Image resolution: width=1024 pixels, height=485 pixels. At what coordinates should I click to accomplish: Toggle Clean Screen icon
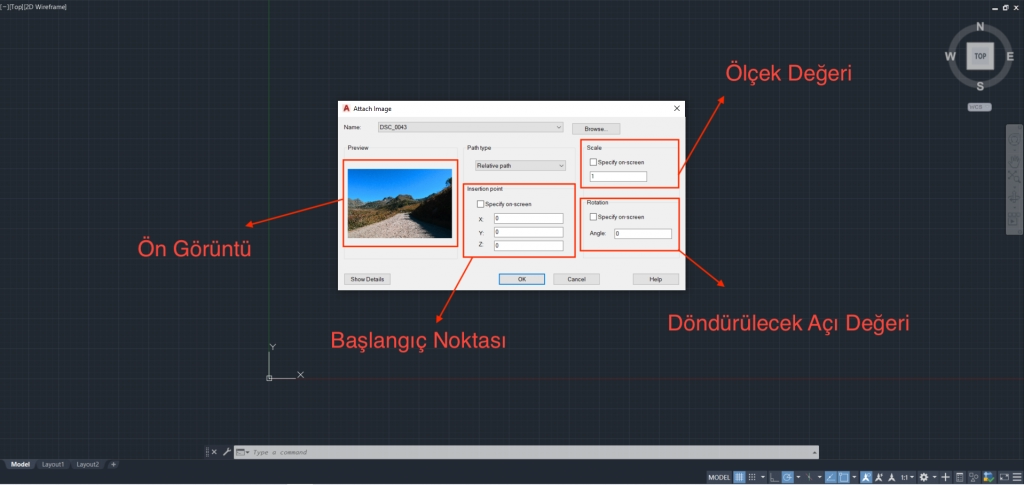pos(1005,477)
